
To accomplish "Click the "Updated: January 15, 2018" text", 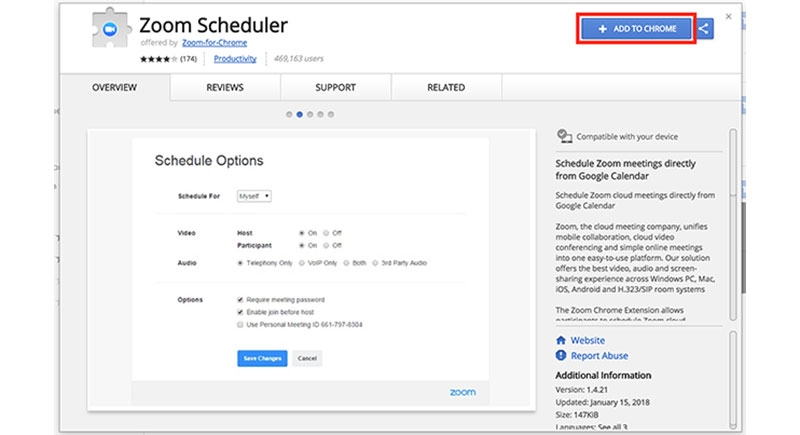I will [603, 402].
